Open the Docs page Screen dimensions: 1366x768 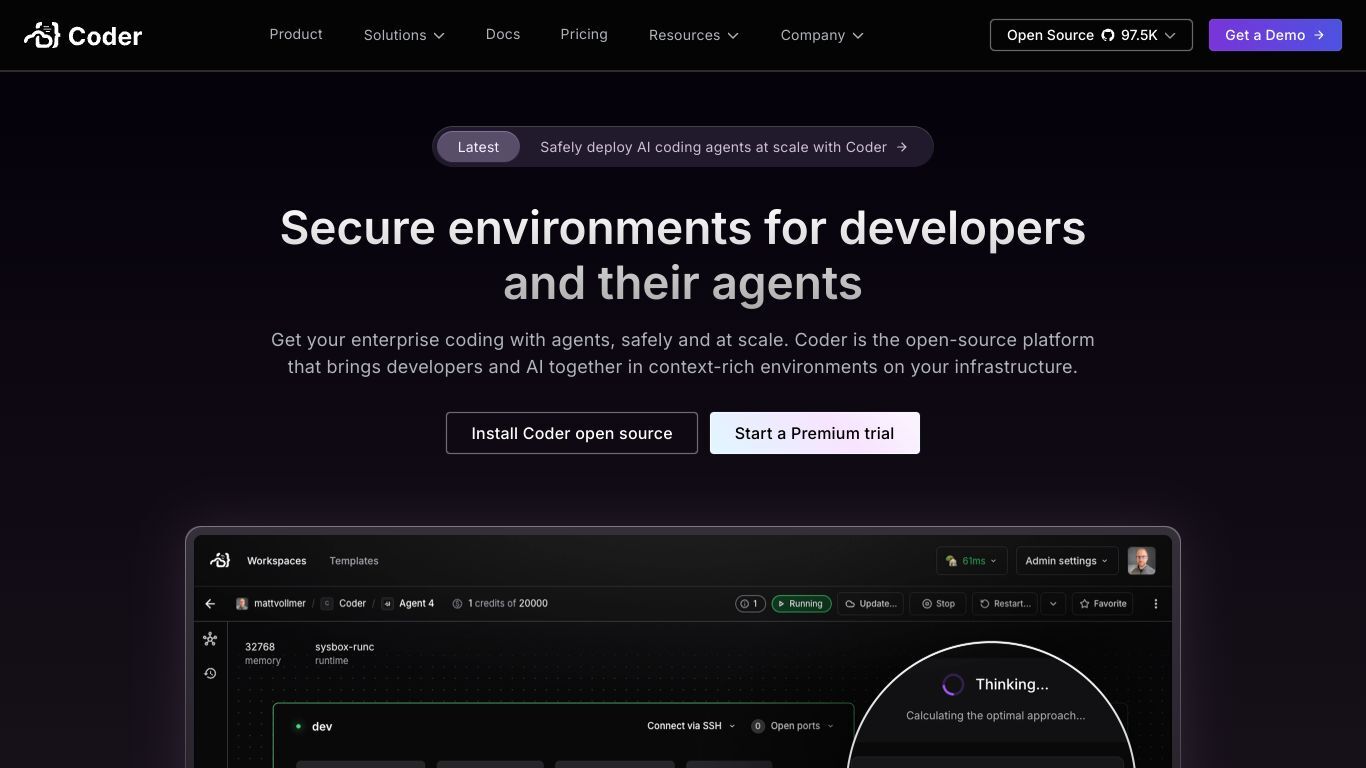[503, 34]
